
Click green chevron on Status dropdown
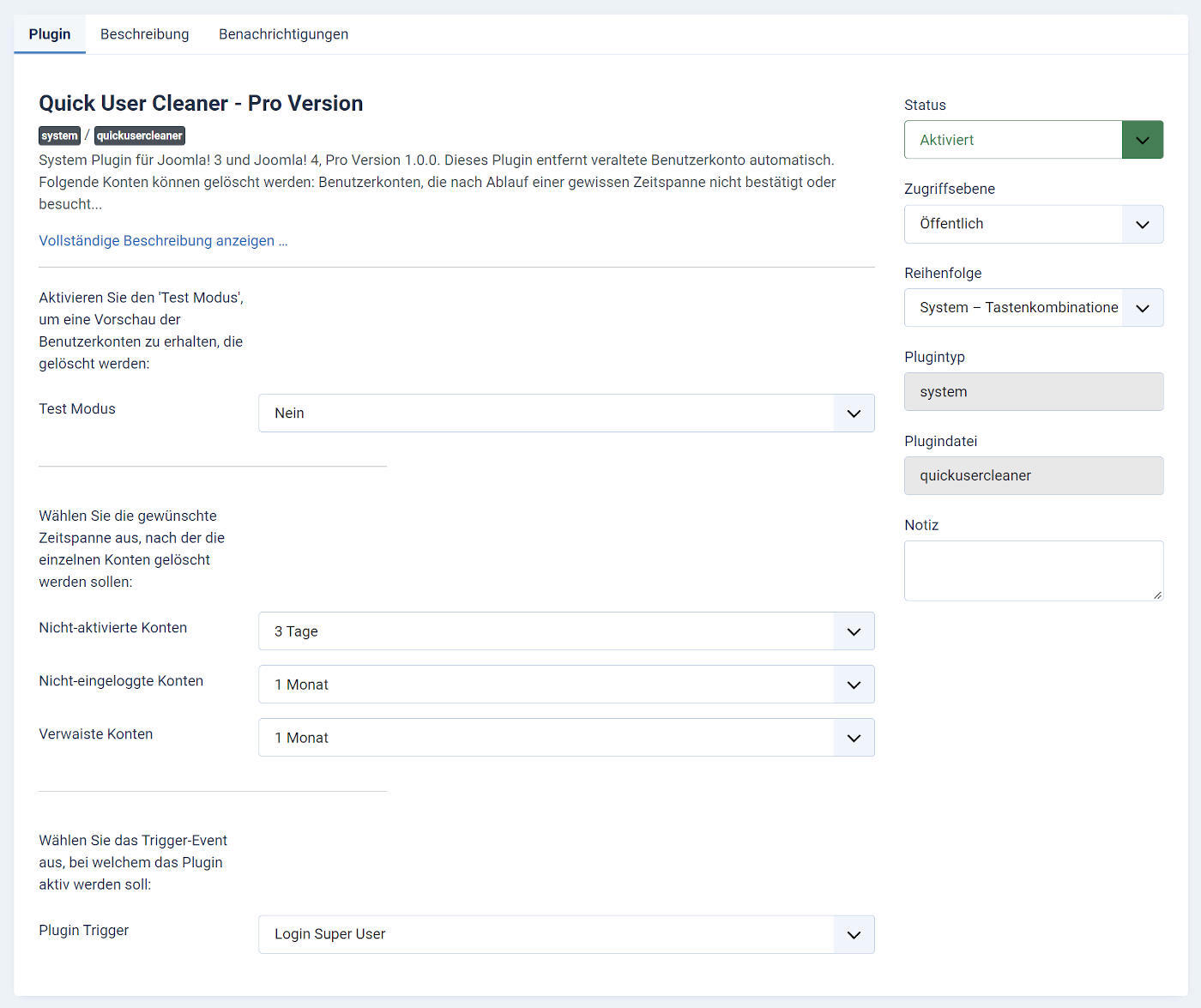pyautogui.click(x=1142, y=140)
